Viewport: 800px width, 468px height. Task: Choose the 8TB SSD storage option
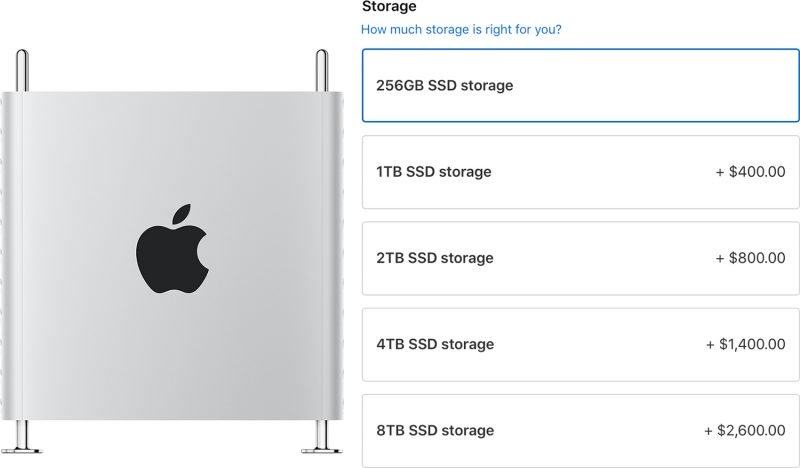pos(581,431)
